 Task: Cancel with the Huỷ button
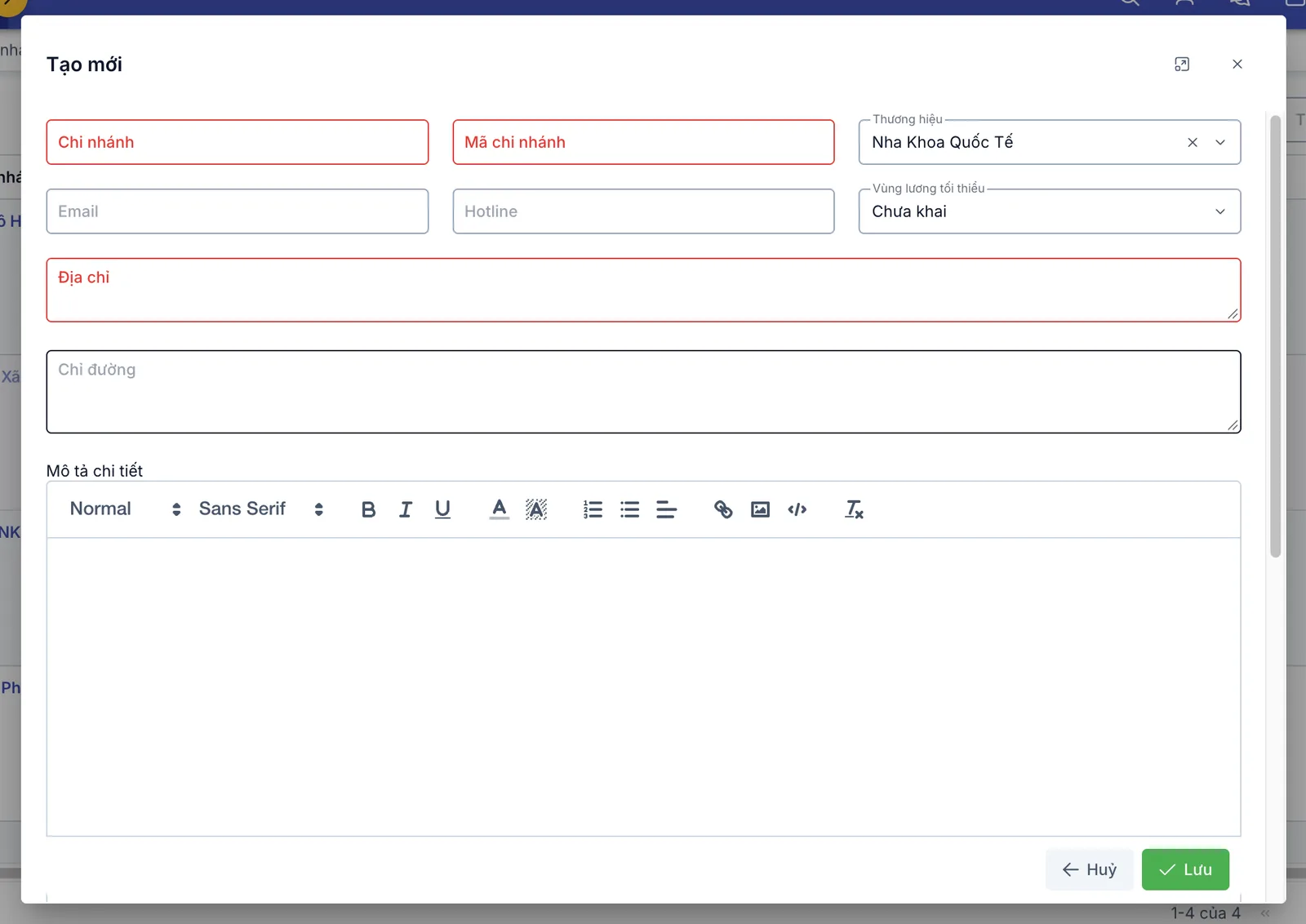pyautogui.click(x=1089, y=869)
